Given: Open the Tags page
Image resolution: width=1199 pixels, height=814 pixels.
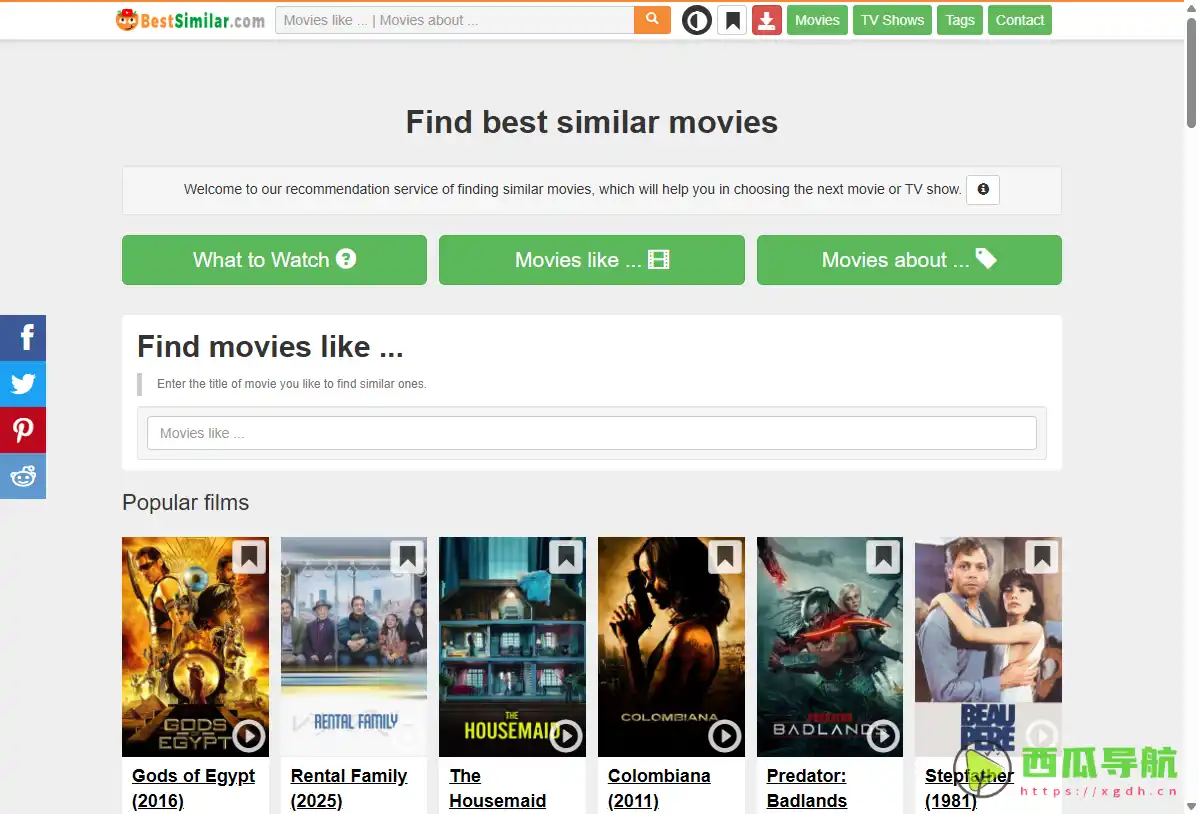Looking at the screenshot, I should click(x=959, y=20).
